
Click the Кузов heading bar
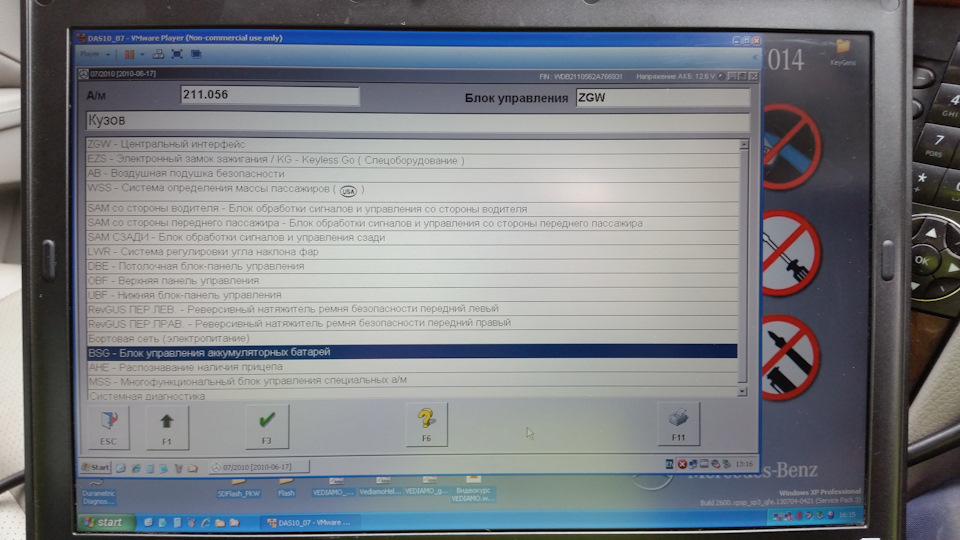pyautogui.click(x=418, y=121)
